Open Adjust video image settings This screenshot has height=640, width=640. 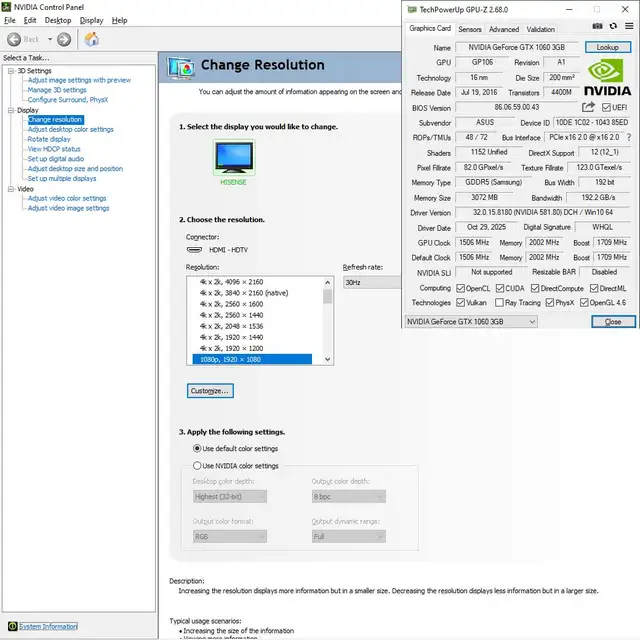pos(69,208)
